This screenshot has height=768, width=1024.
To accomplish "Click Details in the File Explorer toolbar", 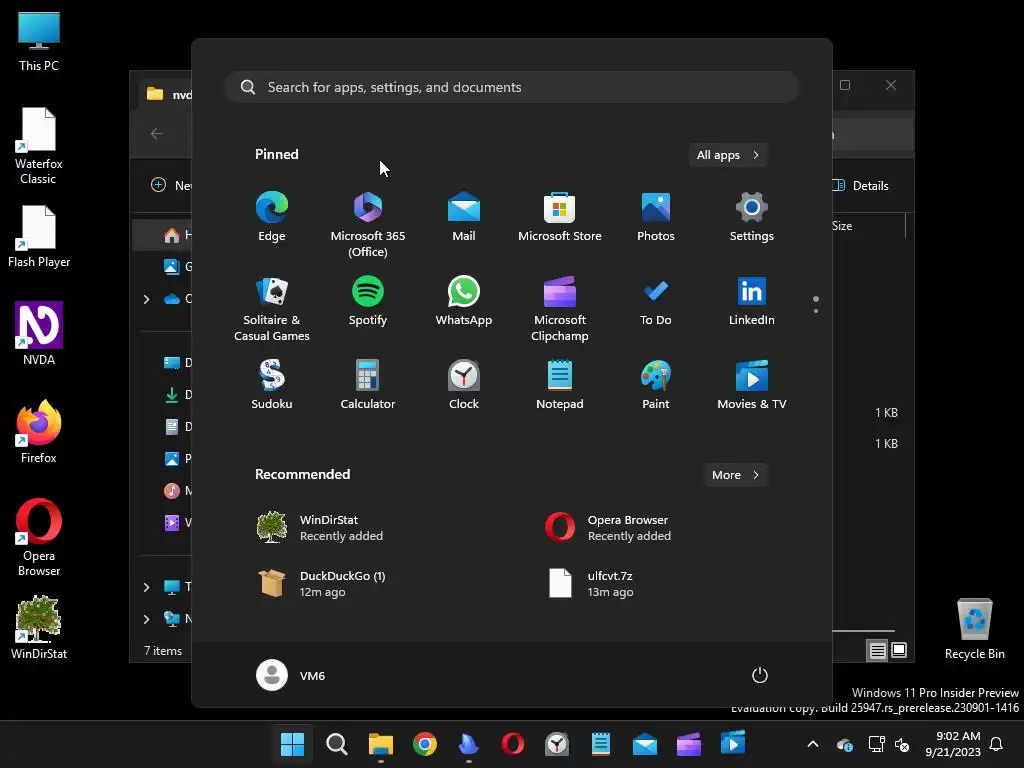I will 862,185.
